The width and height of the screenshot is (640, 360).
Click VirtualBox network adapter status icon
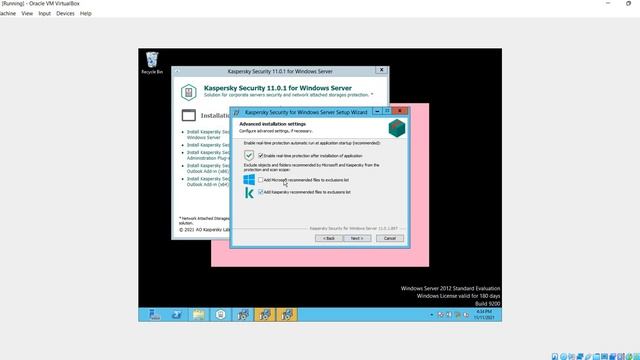pos(580,357)
